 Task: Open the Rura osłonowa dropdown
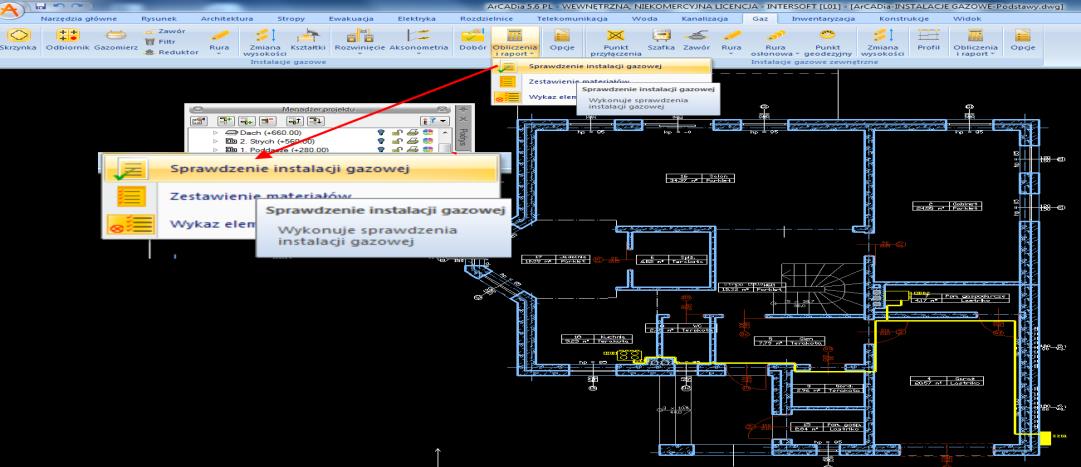pos(775,42)
